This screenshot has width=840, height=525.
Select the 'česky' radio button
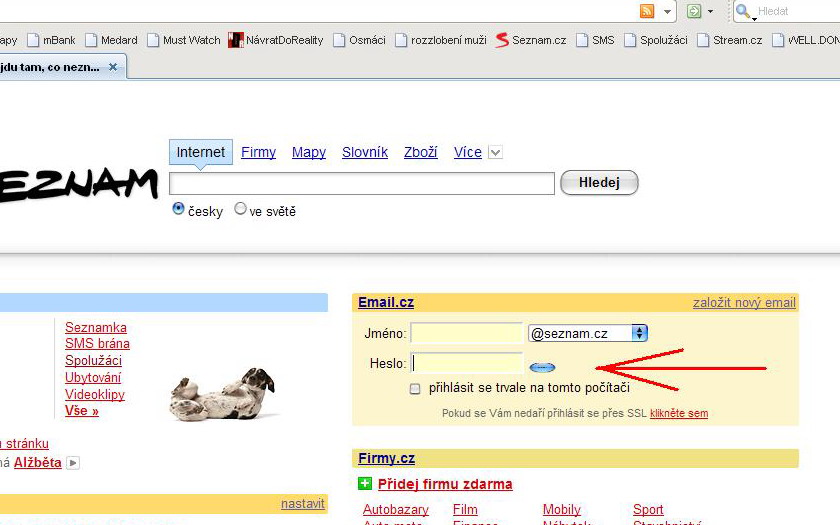pos(179,209)
